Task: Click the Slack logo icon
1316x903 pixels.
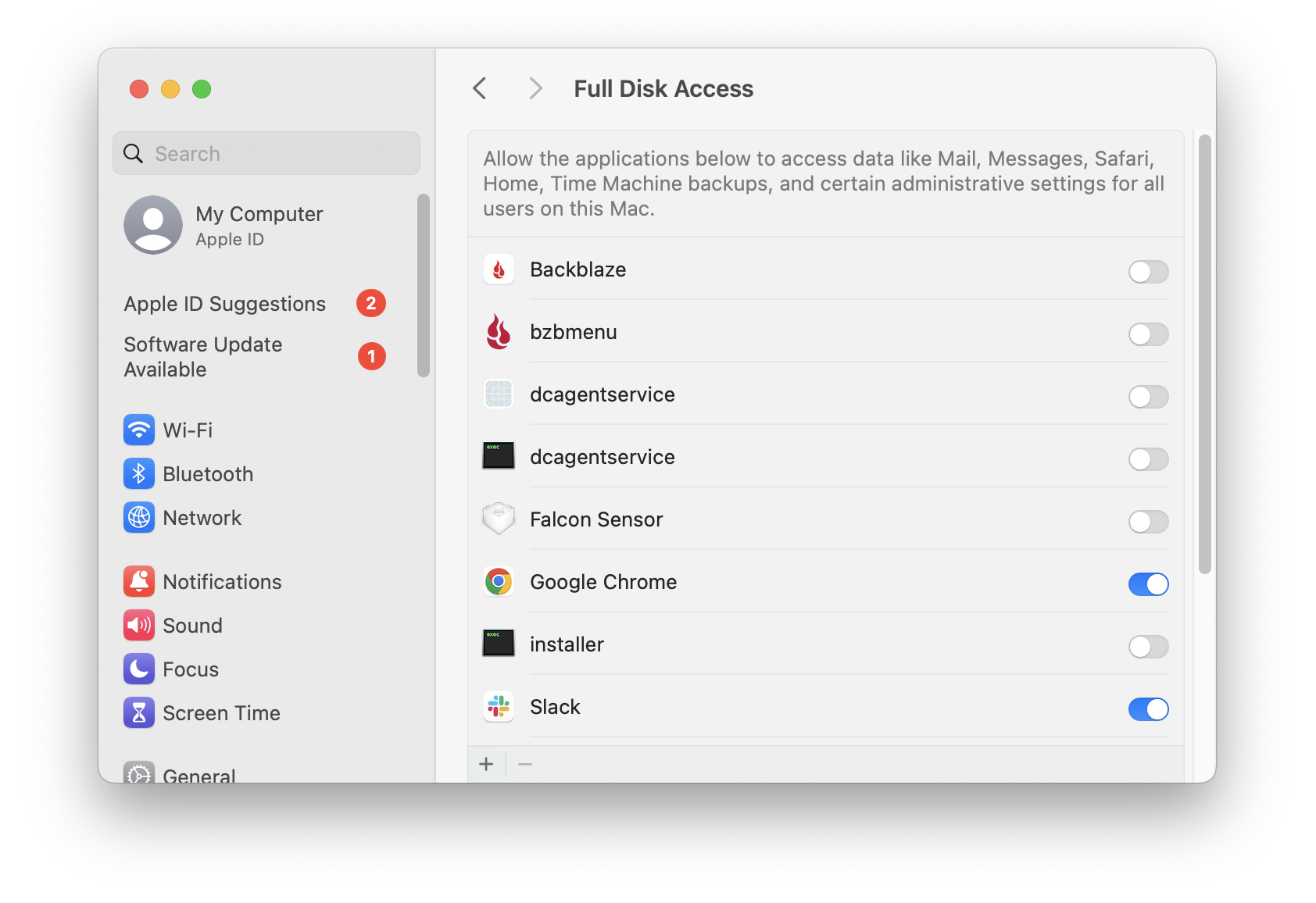Action: tap(499, 707)
